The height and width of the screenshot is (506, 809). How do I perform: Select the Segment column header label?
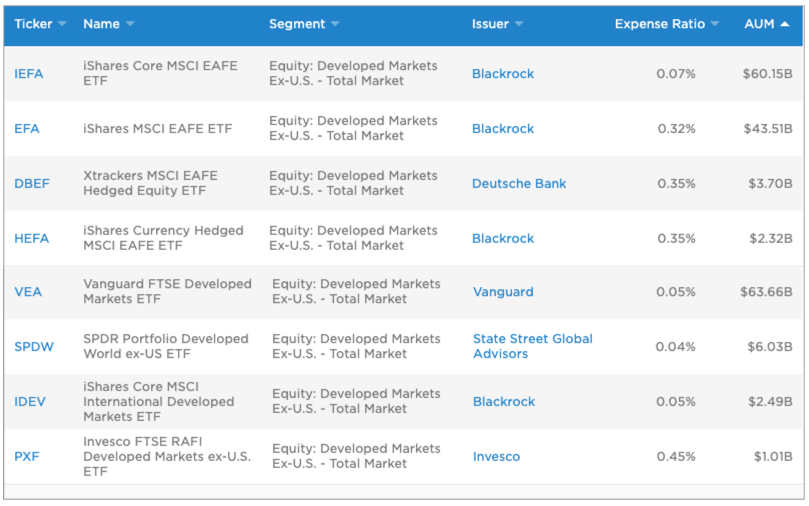pos(297,24)
